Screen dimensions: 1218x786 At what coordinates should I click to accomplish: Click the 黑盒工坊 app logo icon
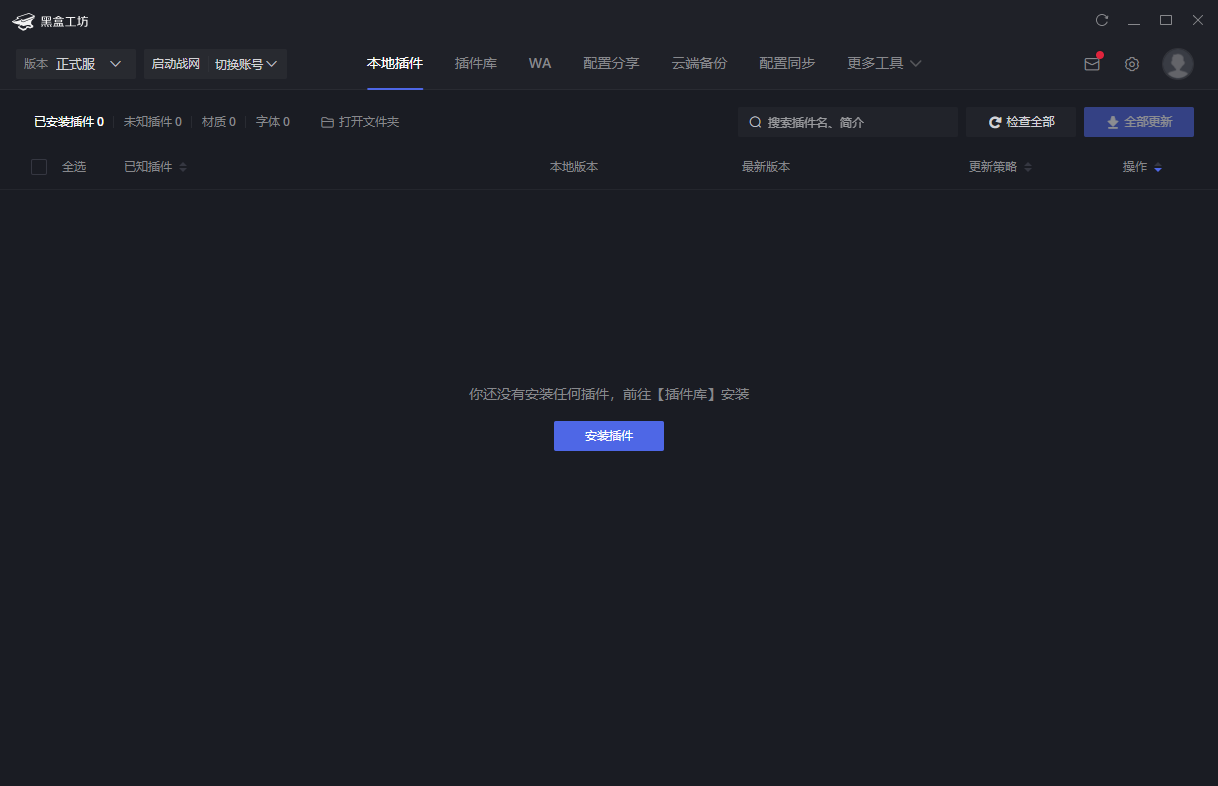click(22, 20)
